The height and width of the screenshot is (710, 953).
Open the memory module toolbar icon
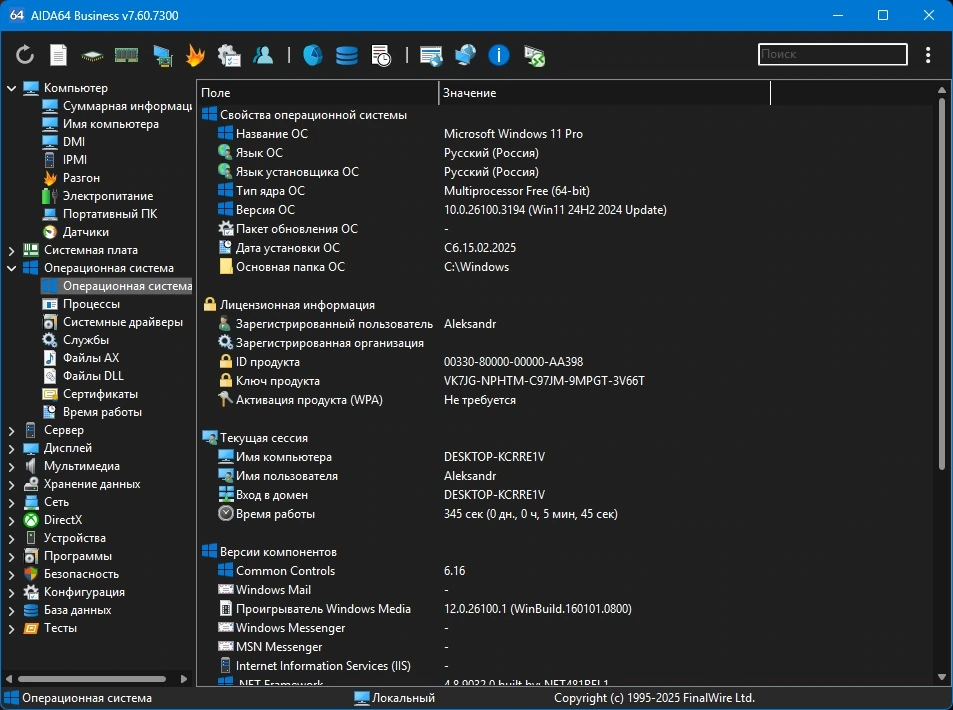[x=126, y=55]
